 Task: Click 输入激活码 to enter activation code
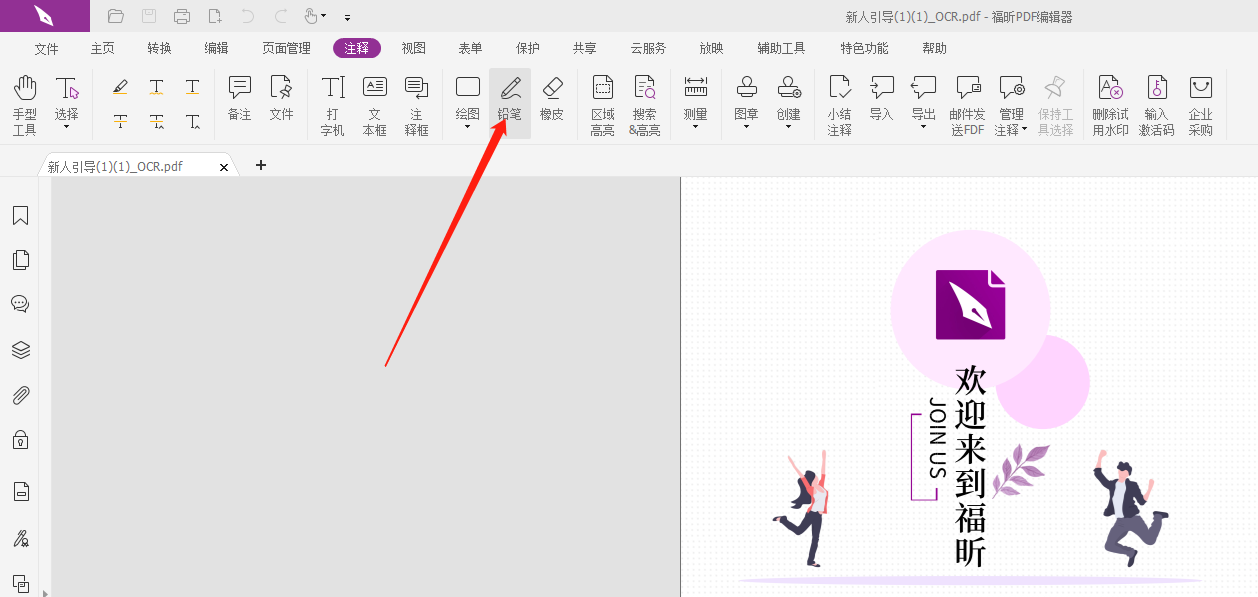tap(1155, 103)
